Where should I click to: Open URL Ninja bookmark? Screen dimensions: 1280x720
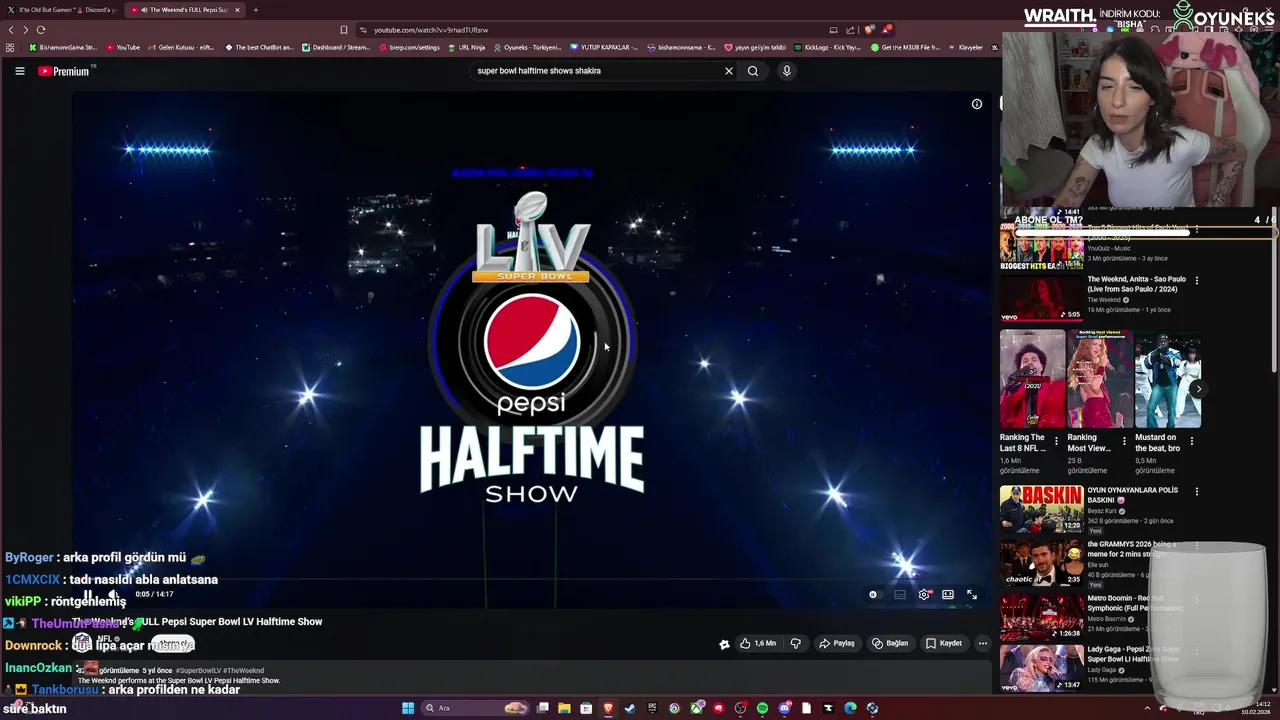point(467,47)
